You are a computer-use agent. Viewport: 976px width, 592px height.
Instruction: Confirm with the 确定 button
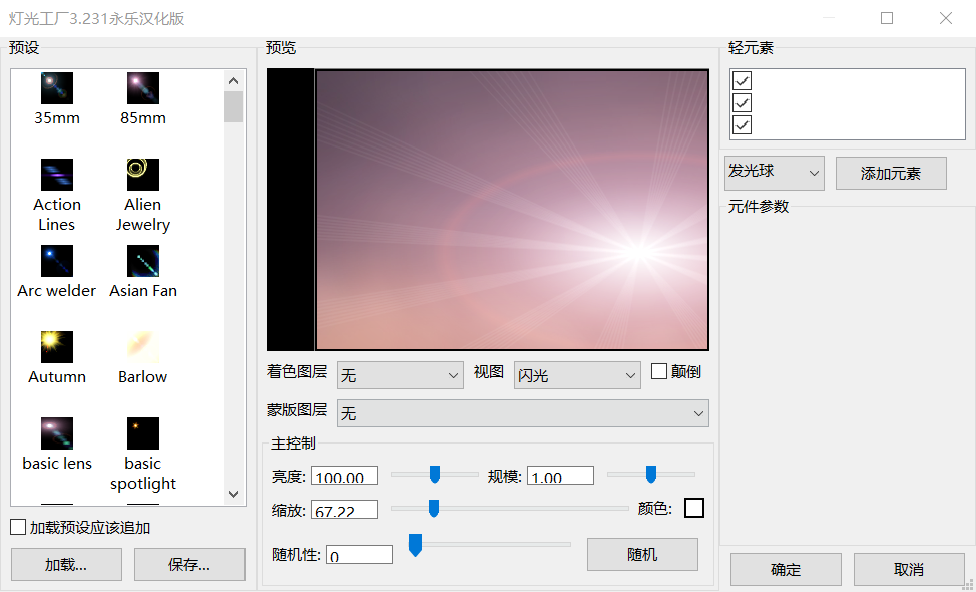(786, 569)
